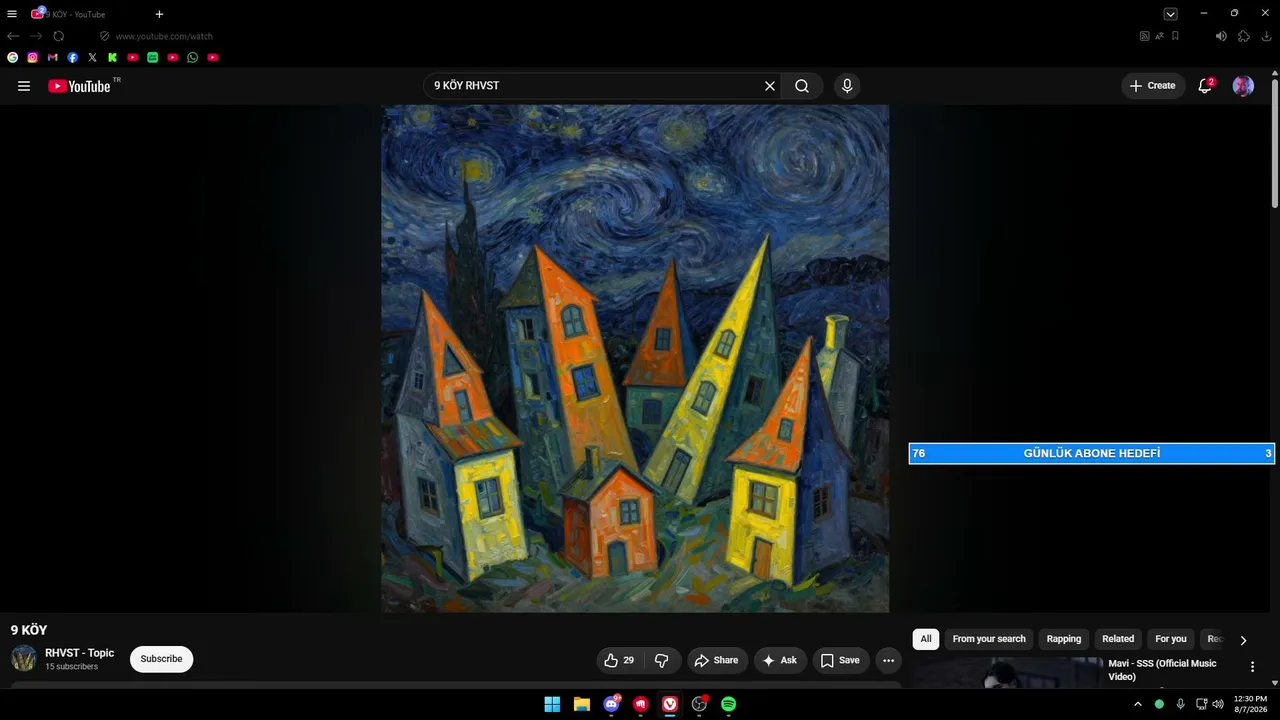Open the Facebook bookmark

pyautogui.click(x=73, y=58)
